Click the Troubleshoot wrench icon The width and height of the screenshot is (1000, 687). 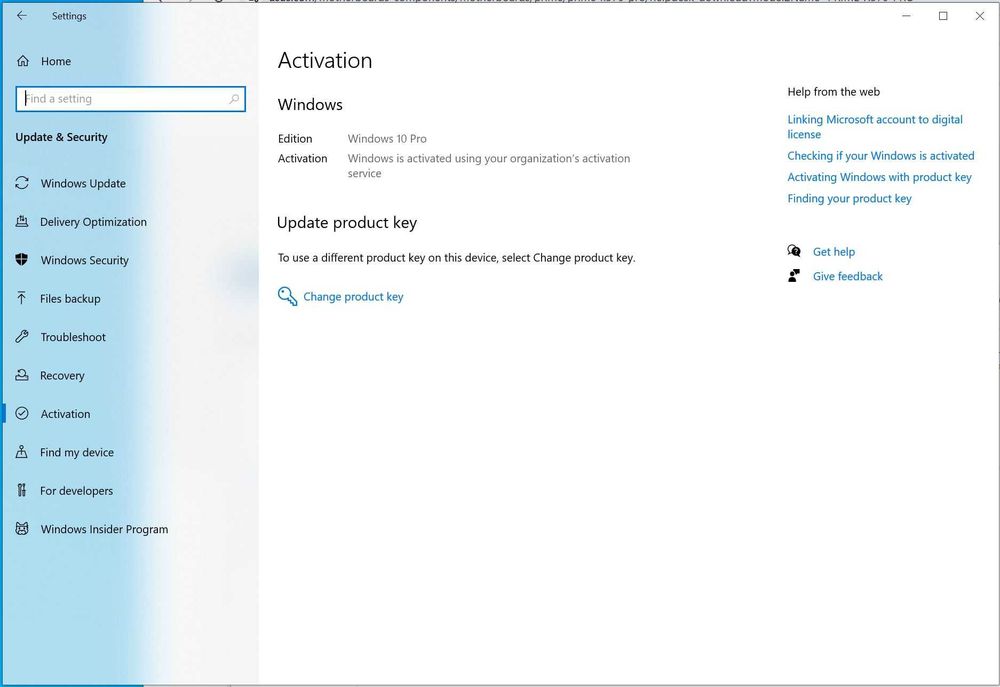tap(22, 336)
